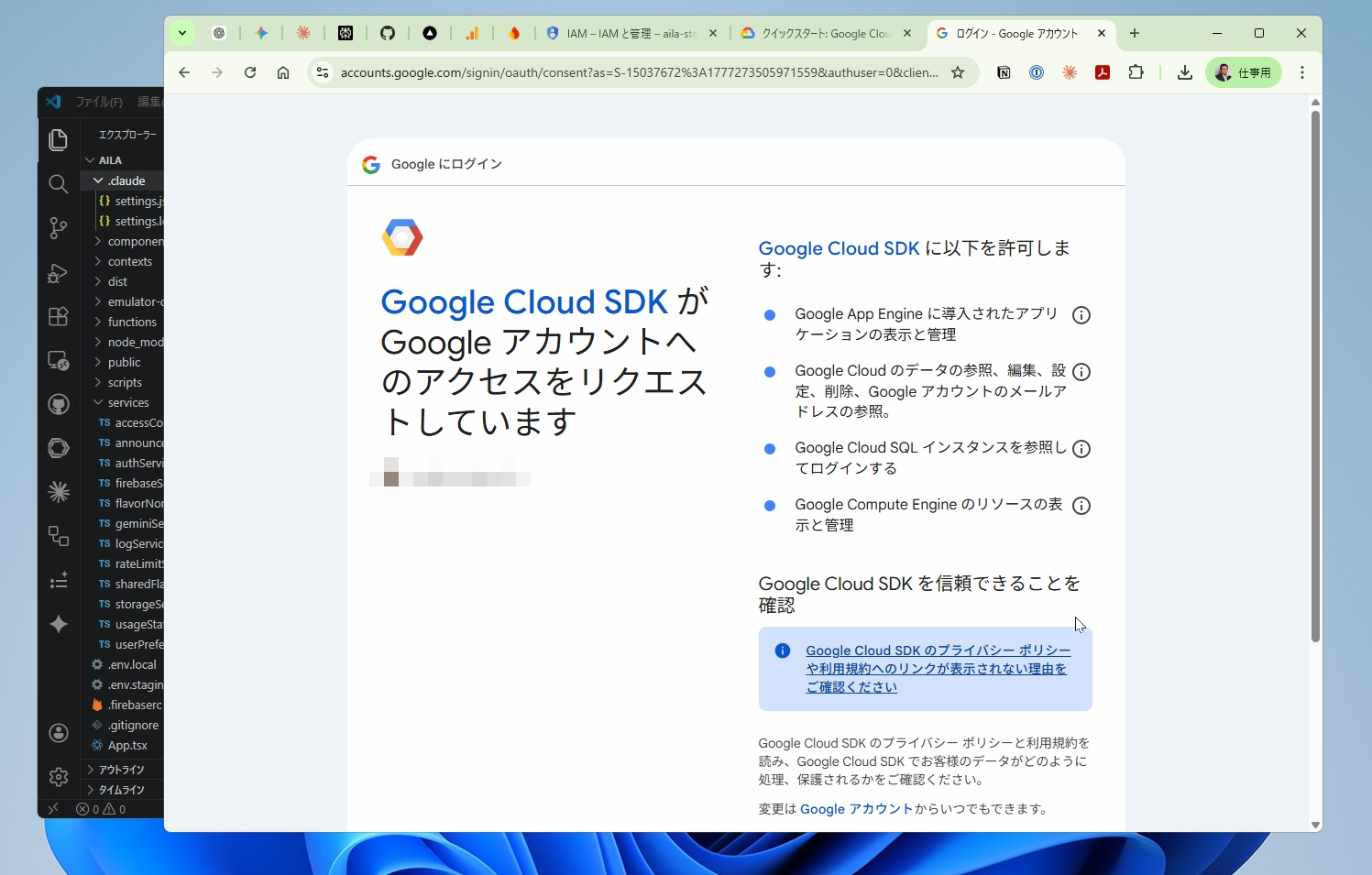The height and width of the screenshot is (875, 1372).
Task: Expand the Outline (アウトライン) section
Action: (123, 770)
